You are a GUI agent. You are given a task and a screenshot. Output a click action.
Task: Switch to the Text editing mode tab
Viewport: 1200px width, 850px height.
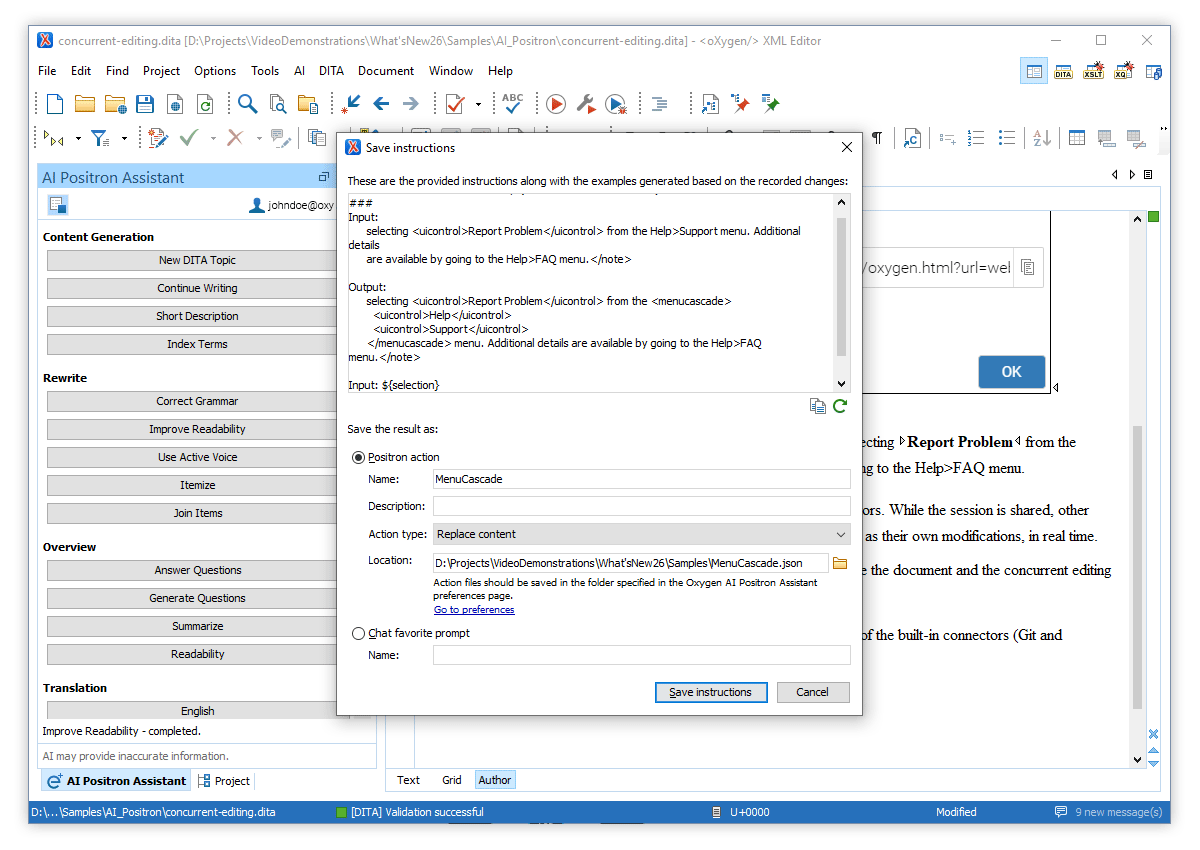(408, 780)
